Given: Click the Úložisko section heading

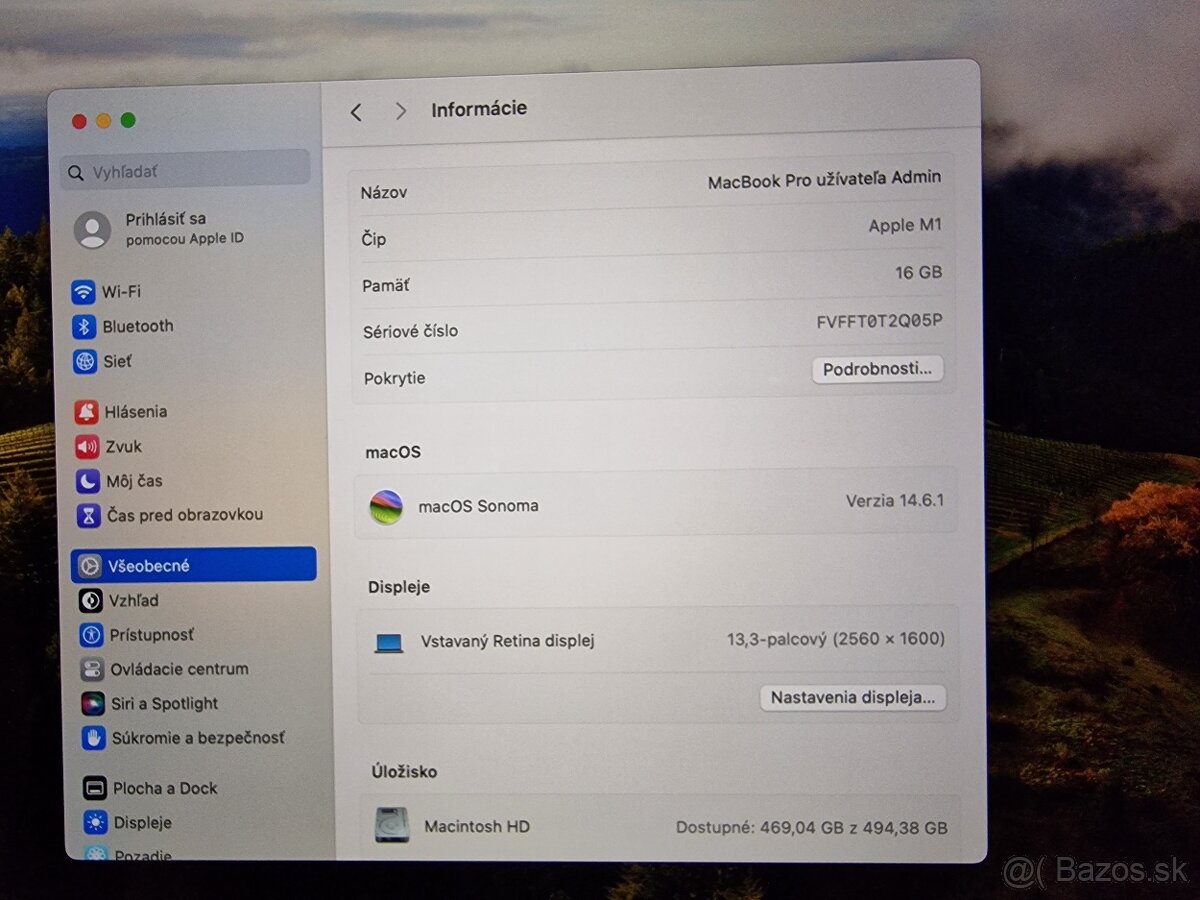Looking at the screenshot, I should pos(404,772).
